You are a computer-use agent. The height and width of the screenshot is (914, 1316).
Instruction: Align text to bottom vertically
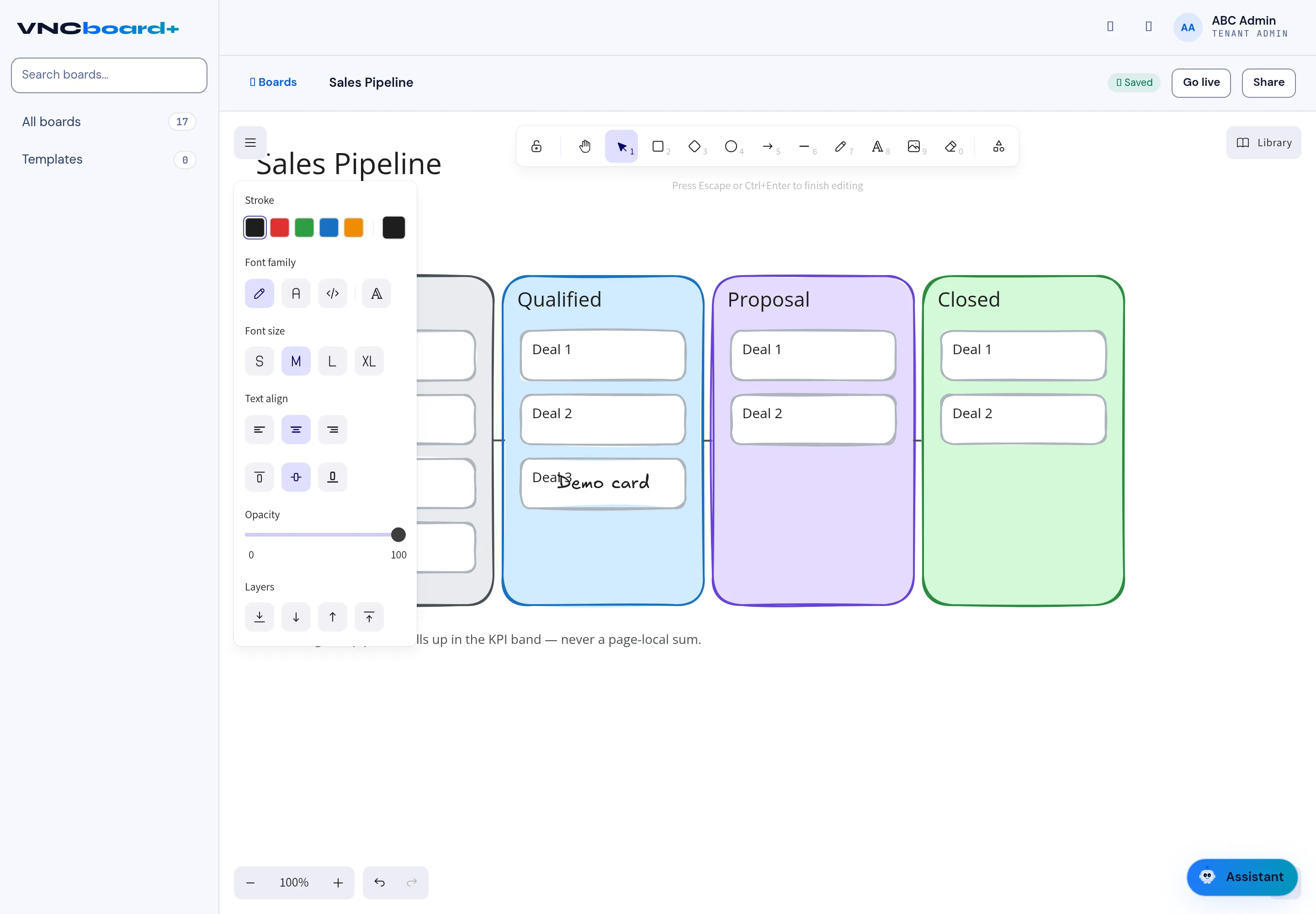click(x=333, y=477)
